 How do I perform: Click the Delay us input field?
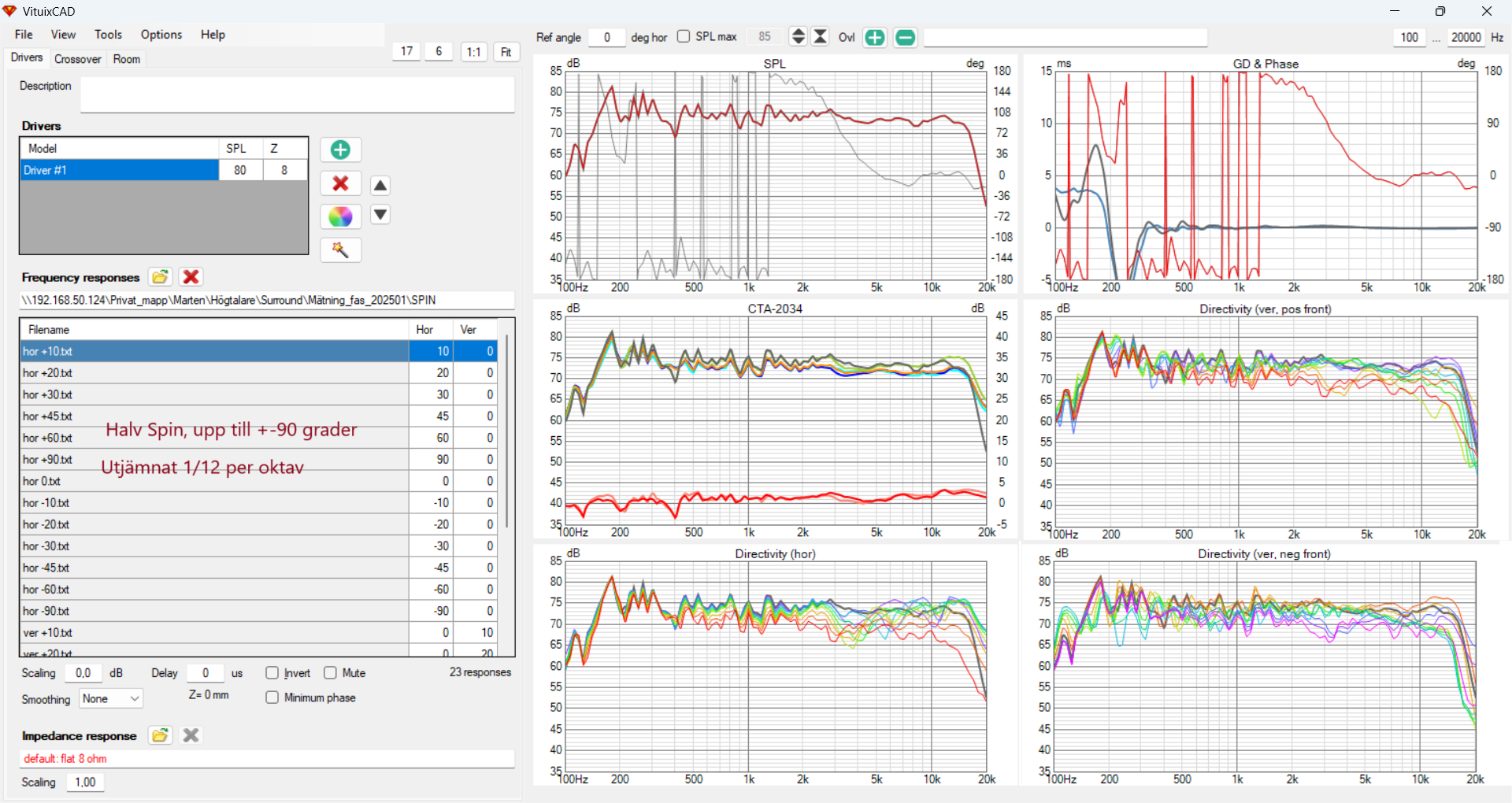[x=205, y=673]
